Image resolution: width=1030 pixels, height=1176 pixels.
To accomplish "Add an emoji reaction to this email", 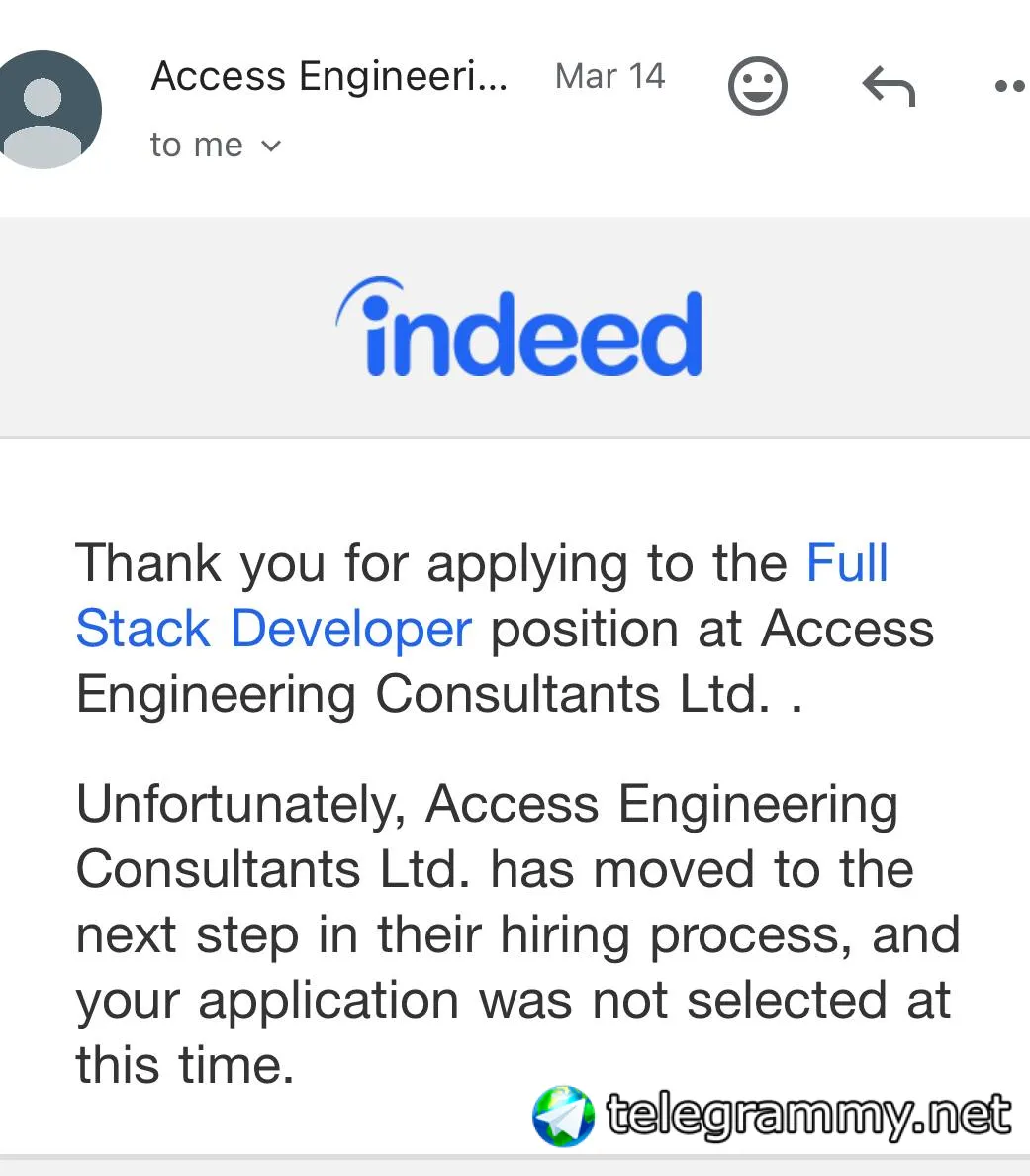I will [757, 86].
